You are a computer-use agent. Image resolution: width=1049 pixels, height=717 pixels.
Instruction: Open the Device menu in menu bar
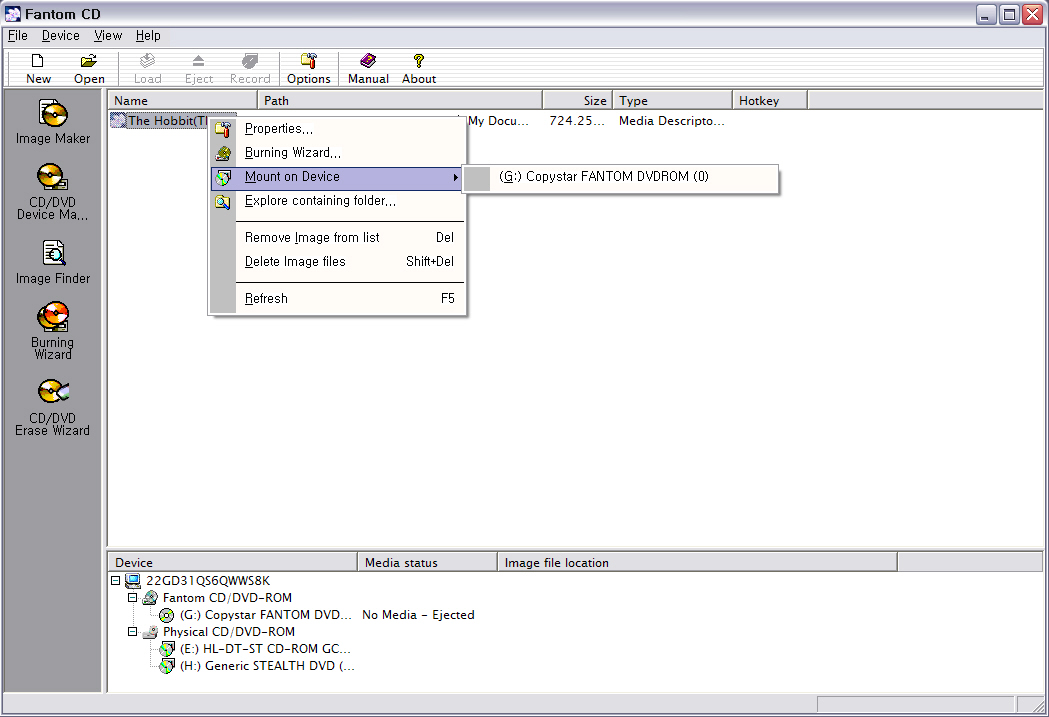coord(60,35)
